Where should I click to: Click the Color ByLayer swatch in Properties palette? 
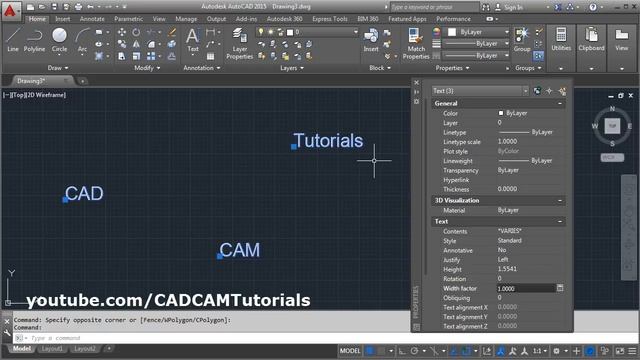(501, 113)
